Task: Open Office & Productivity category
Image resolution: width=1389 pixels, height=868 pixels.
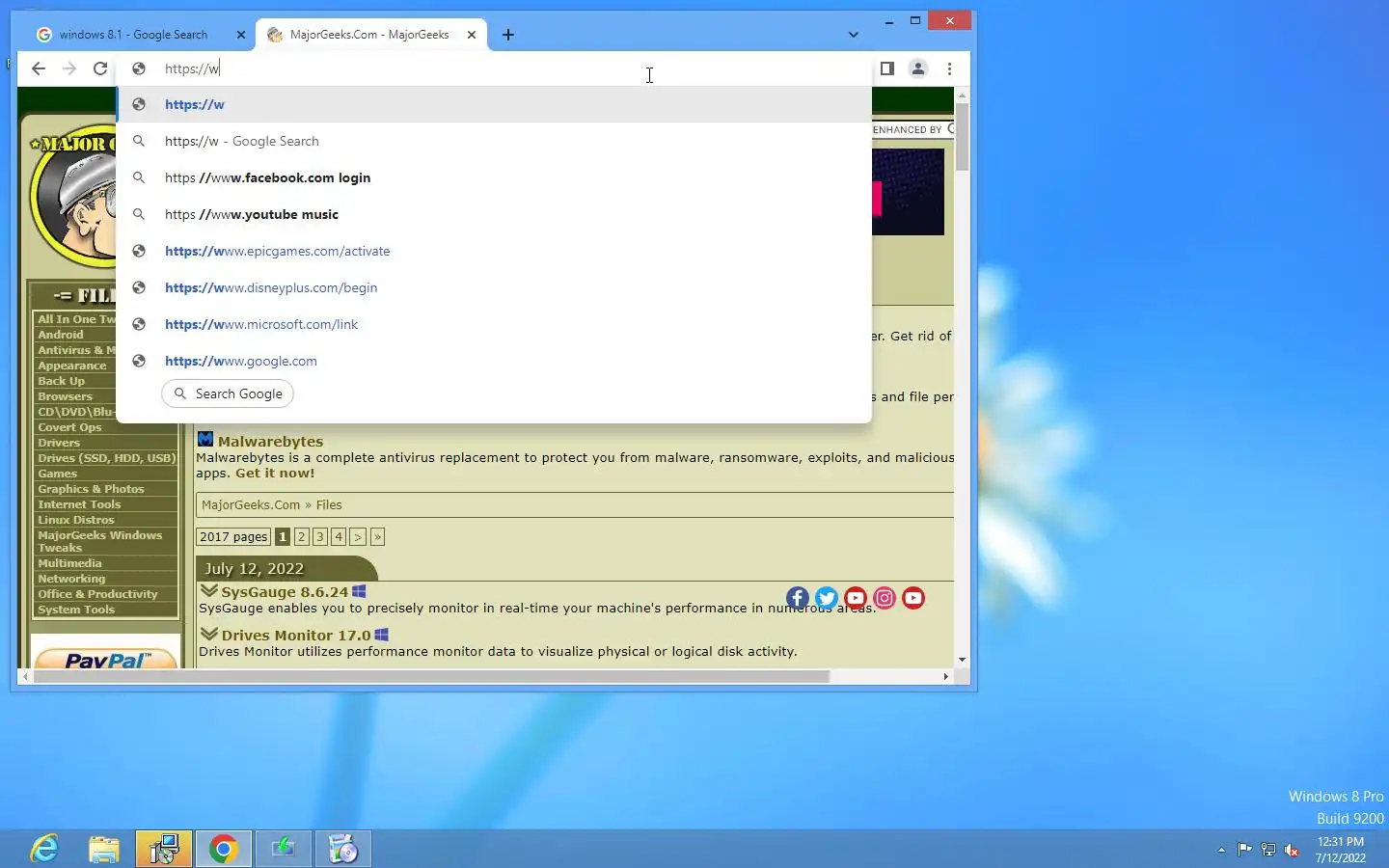Action: 97,594
